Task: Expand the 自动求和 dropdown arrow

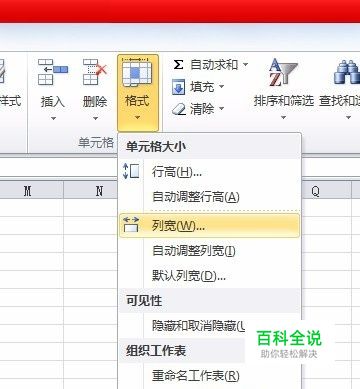Action: tap(246, 64)
